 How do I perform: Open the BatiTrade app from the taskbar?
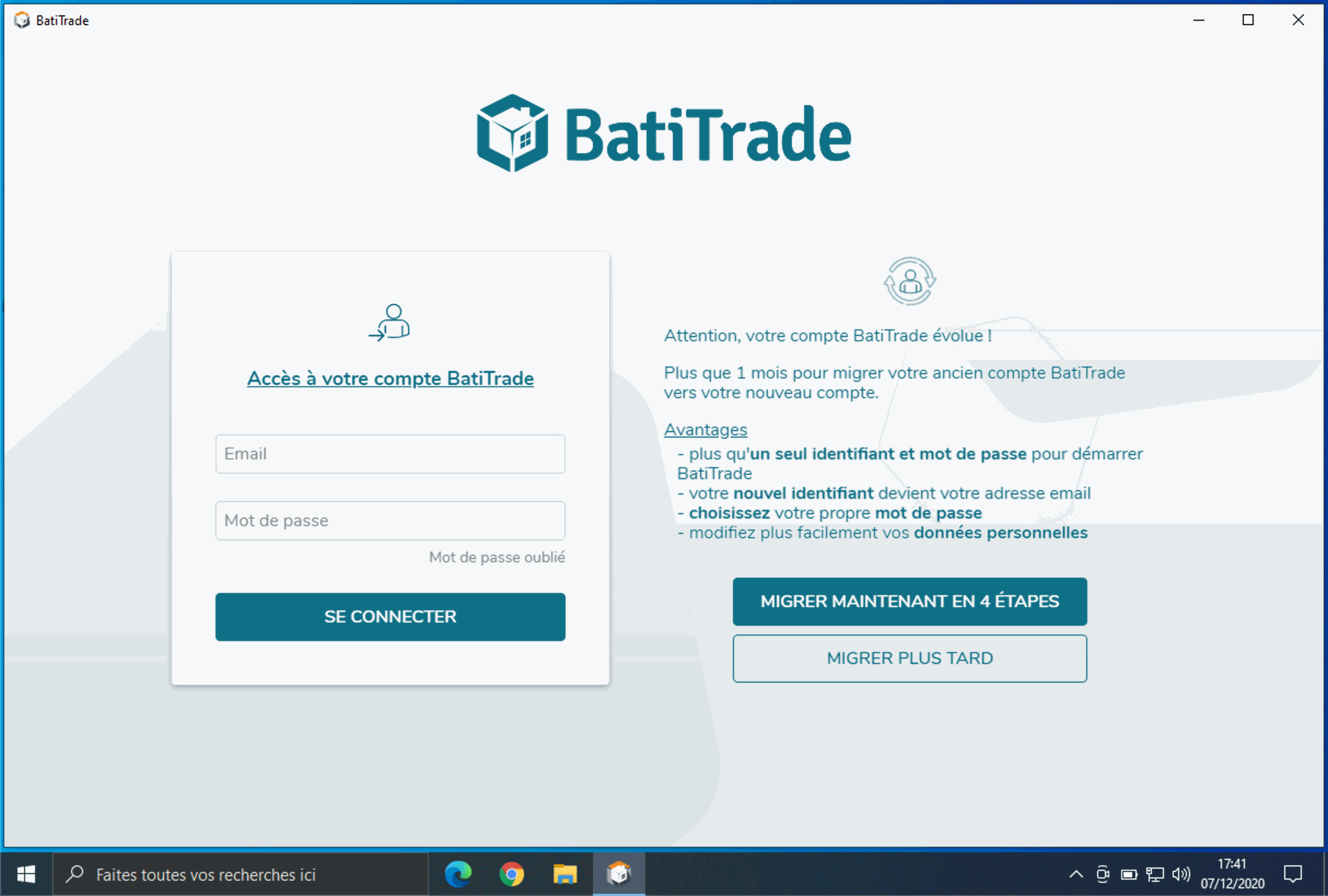620,874
